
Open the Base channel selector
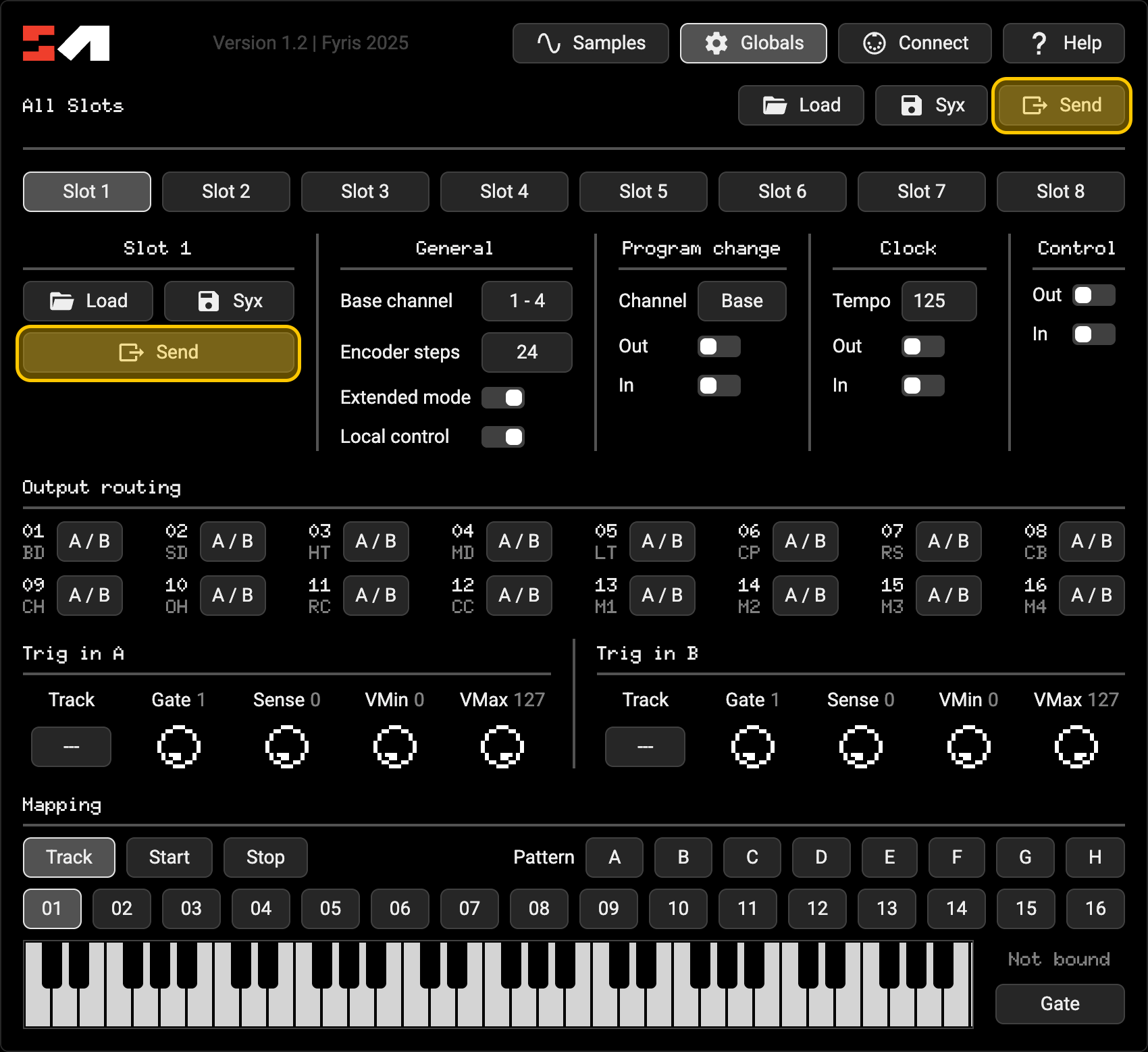pyautogui.click(x=527, y=301)
